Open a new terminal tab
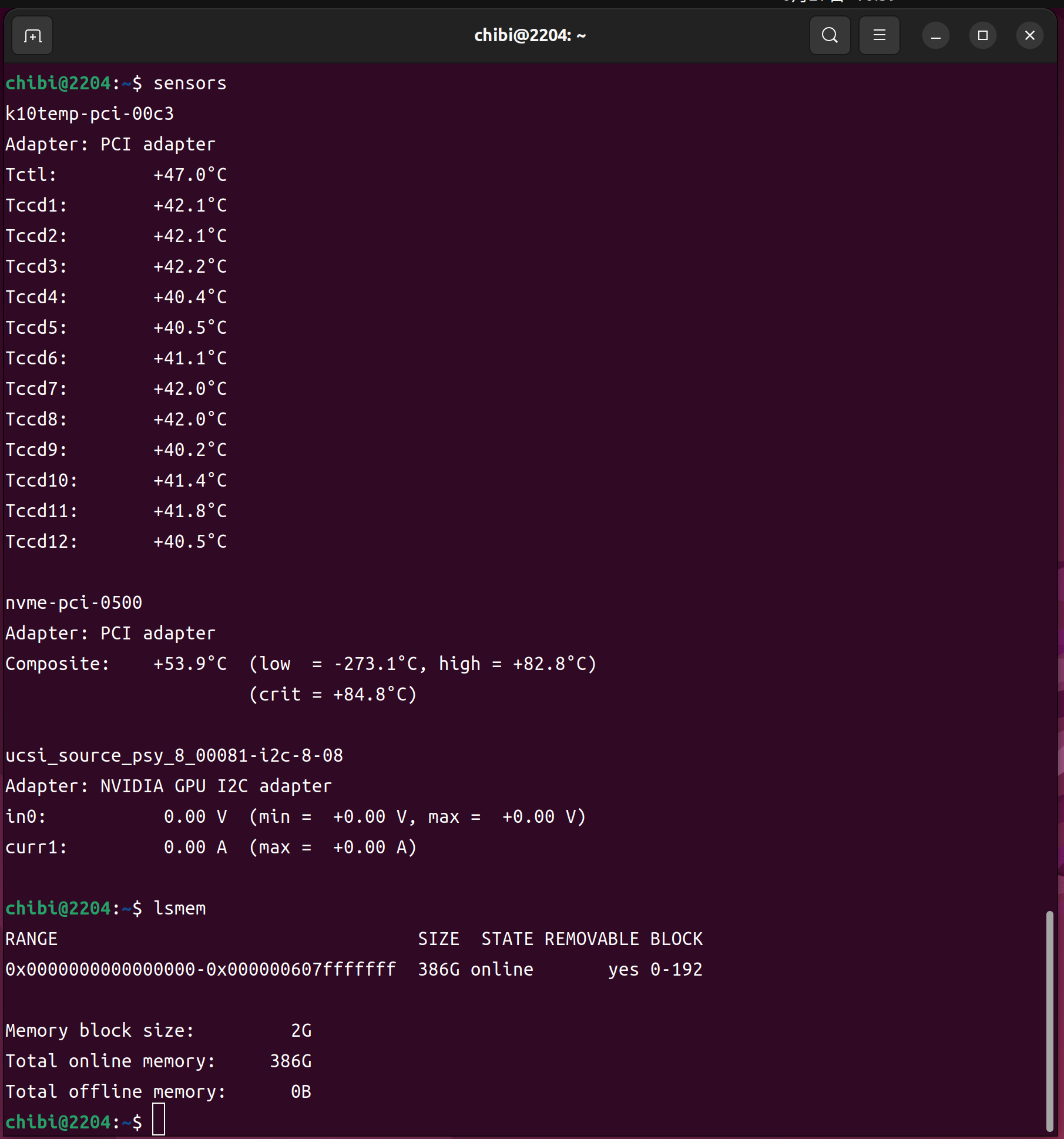1064x1139 pixels. [32, 36]
